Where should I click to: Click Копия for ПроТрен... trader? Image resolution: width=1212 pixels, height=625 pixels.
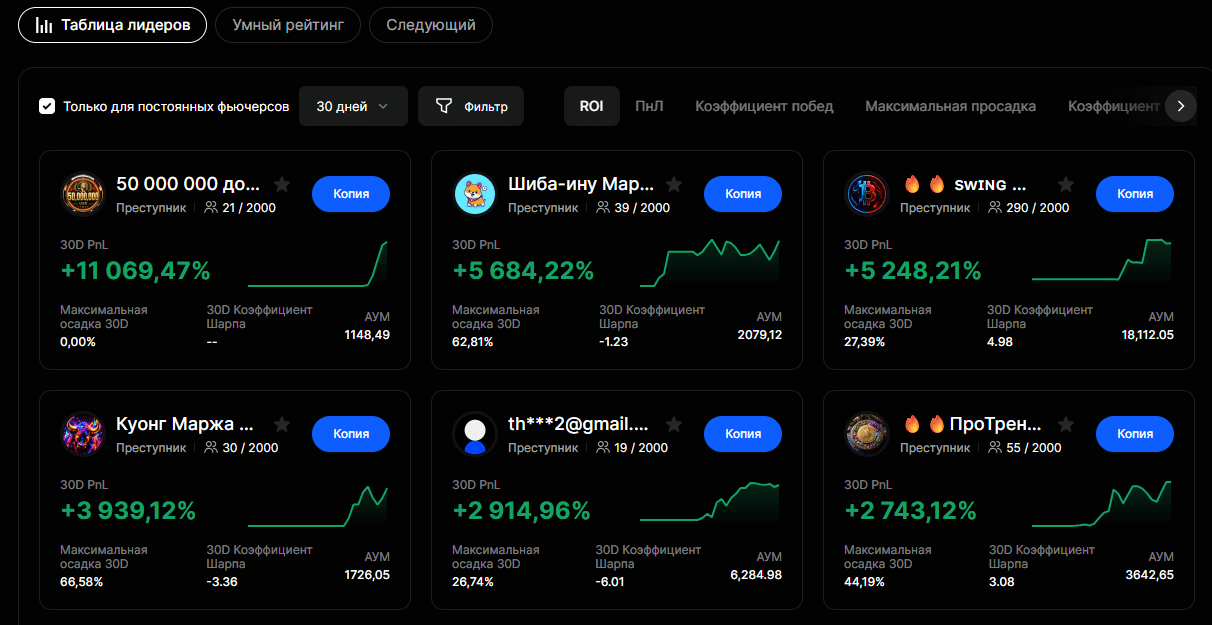pos(1135,434)
